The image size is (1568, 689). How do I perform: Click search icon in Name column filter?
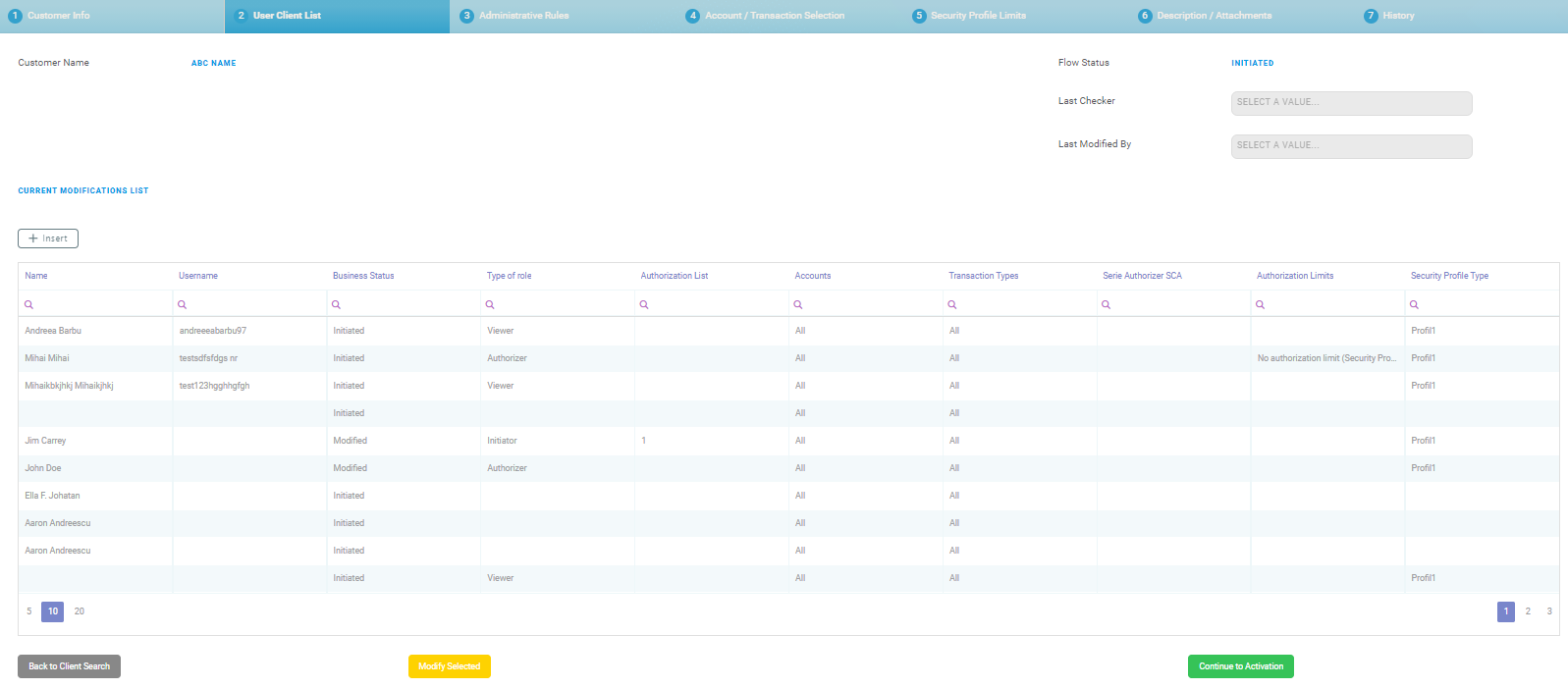click(28, 304)
